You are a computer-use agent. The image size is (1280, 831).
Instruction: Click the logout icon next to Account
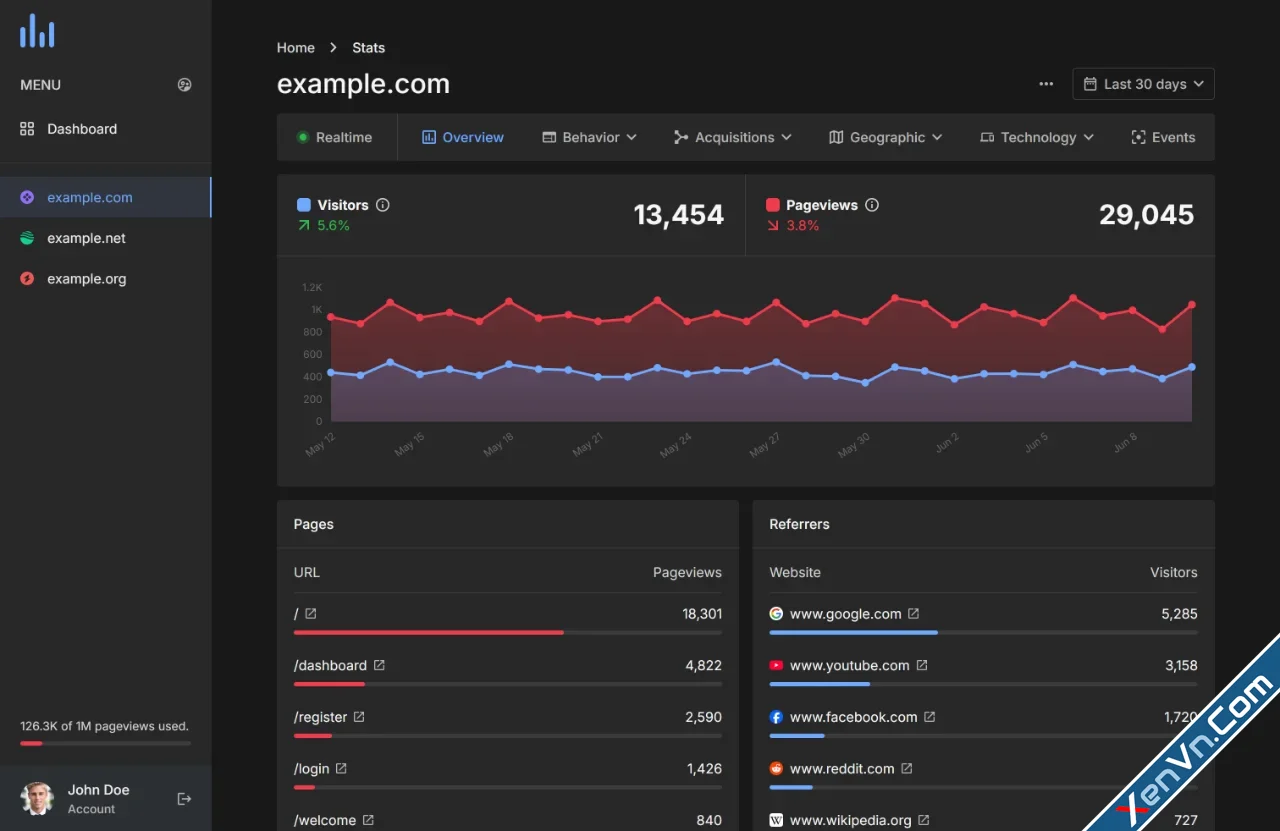pyautogui.click(x=184, y=798)
